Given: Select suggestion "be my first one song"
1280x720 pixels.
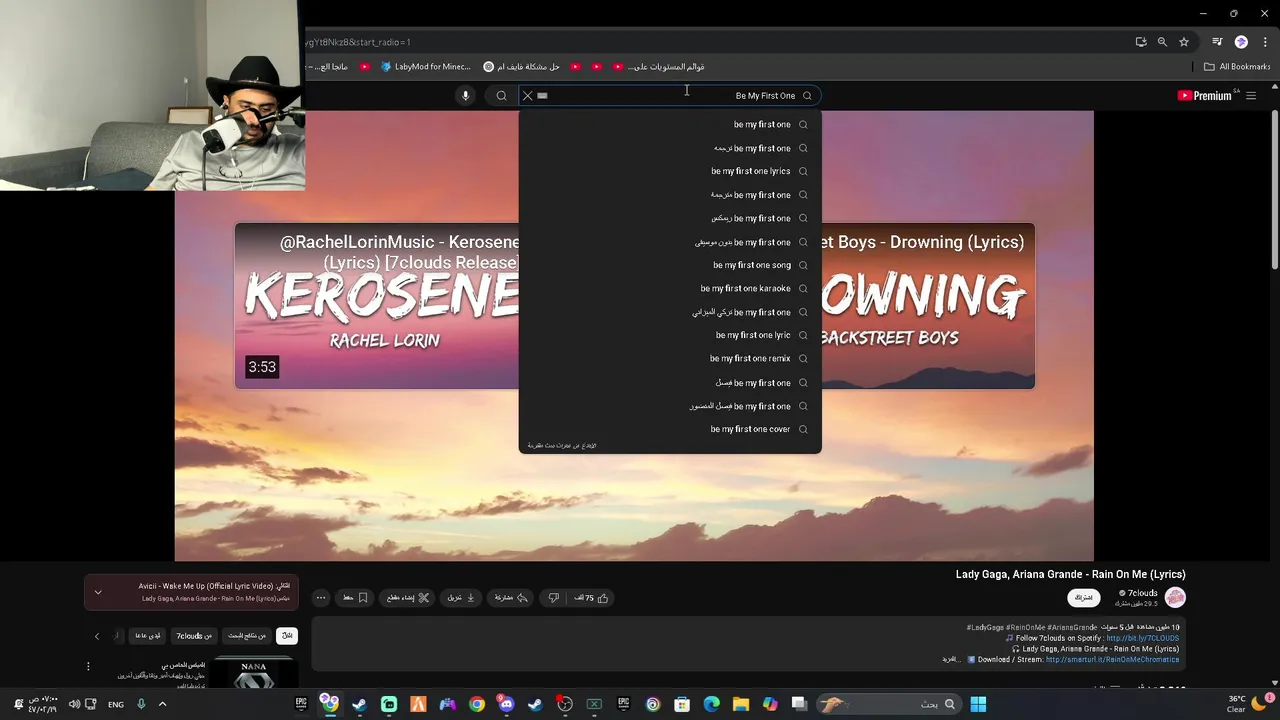Looking at the screenshot, I should pos(670,265).
